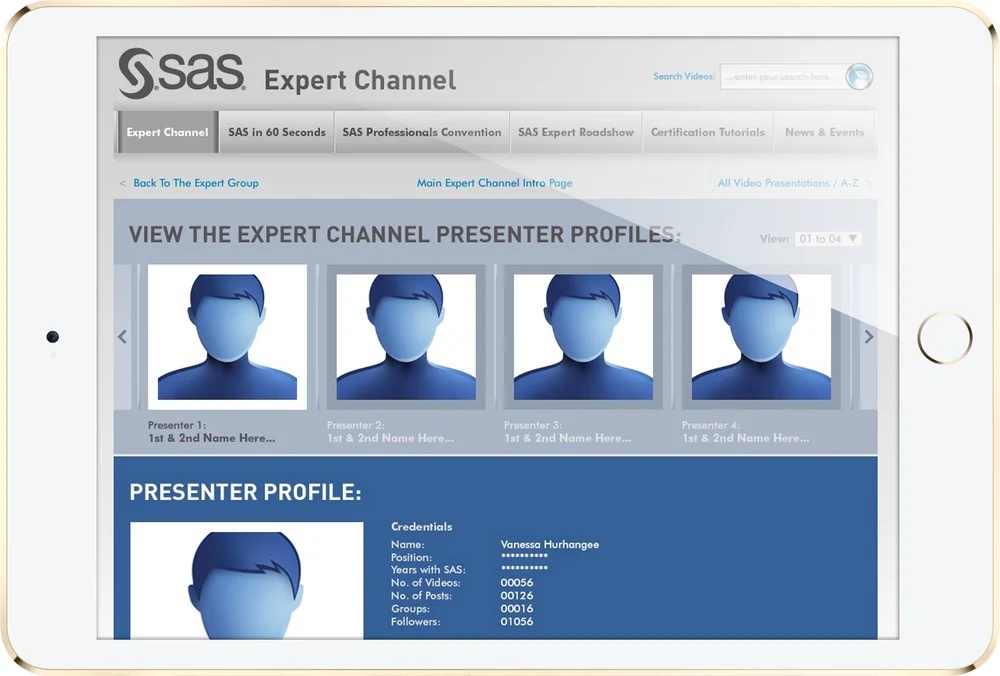
Task: Click the Followers value 01056
Action: [517, 621]
